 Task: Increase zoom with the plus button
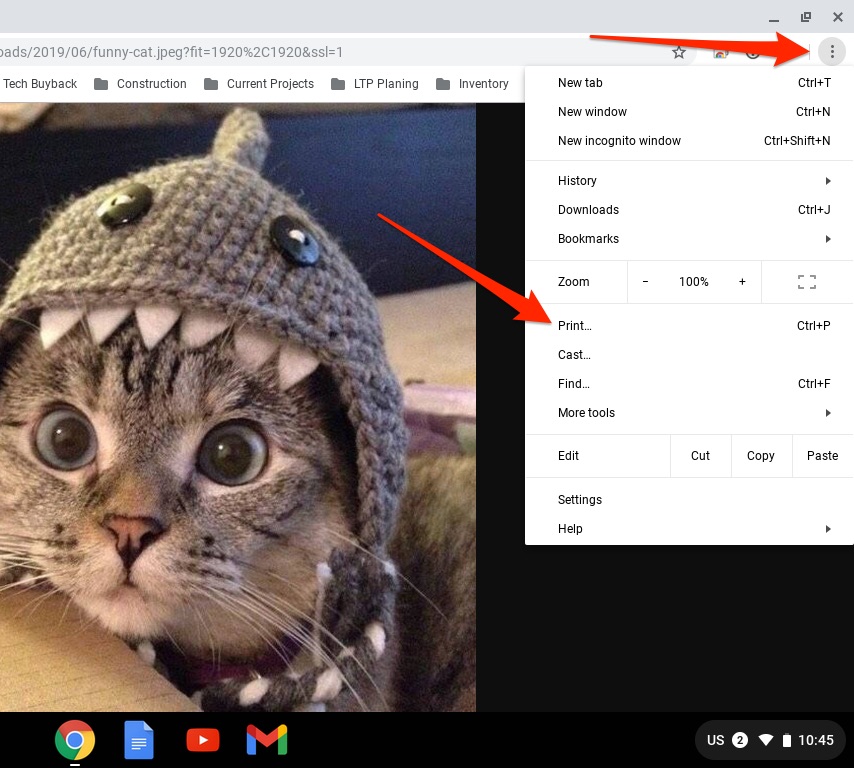point(742,282)
